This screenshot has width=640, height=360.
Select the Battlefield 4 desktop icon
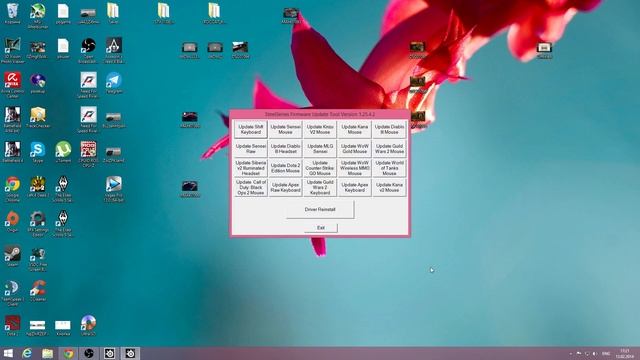(x=12, y=152)
